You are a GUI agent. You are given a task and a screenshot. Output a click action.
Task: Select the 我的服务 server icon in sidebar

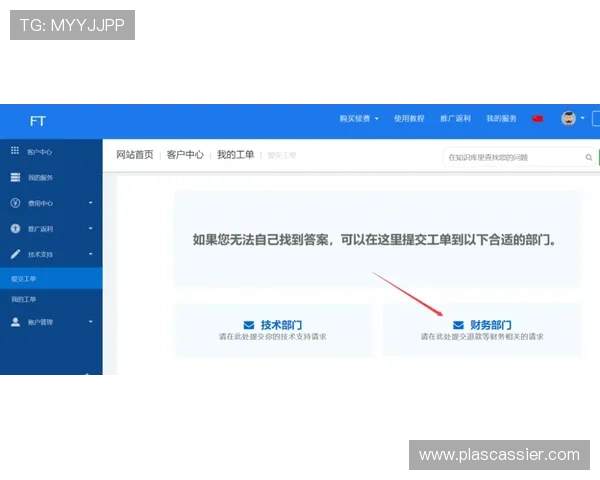tap(15, 177)
